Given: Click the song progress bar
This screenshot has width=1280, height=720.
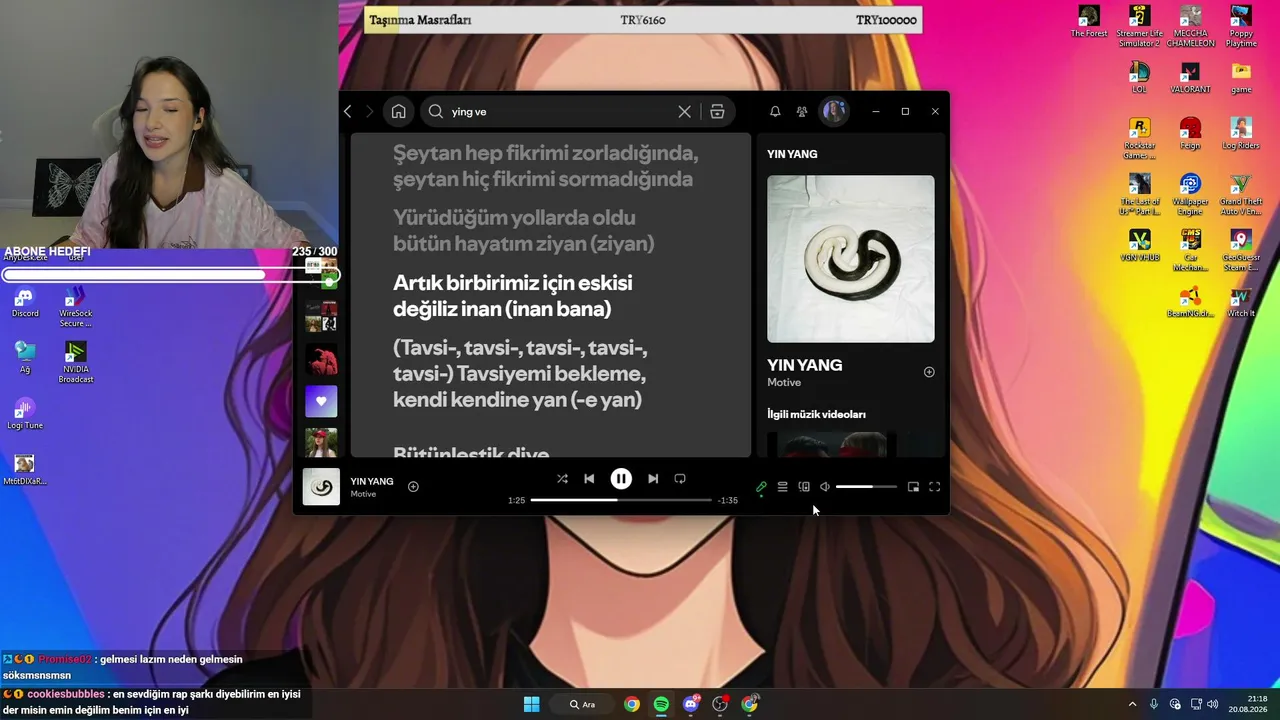Looking at the screenshot, I should click(x=621, y=500).
